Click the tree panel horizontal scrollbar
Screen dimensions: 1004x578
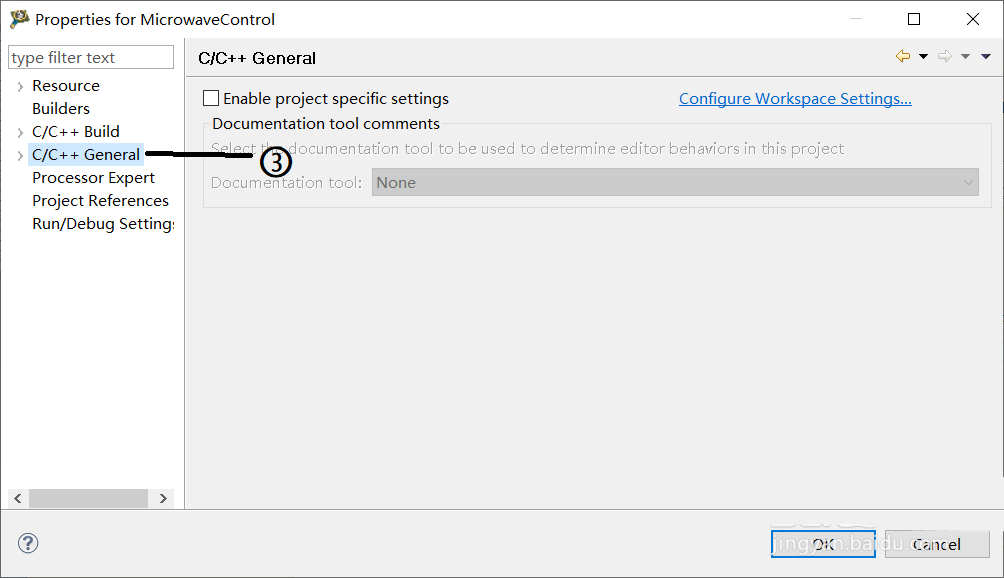click(x=88, y=498)
